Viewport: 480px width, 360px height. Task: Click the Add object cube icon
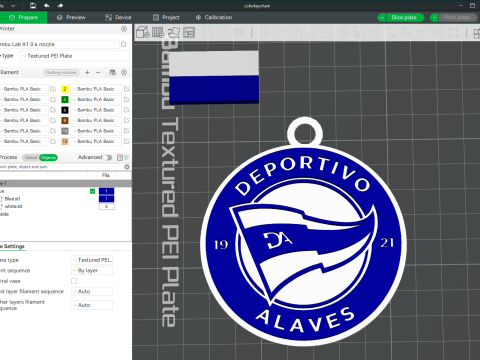(143, 32)
